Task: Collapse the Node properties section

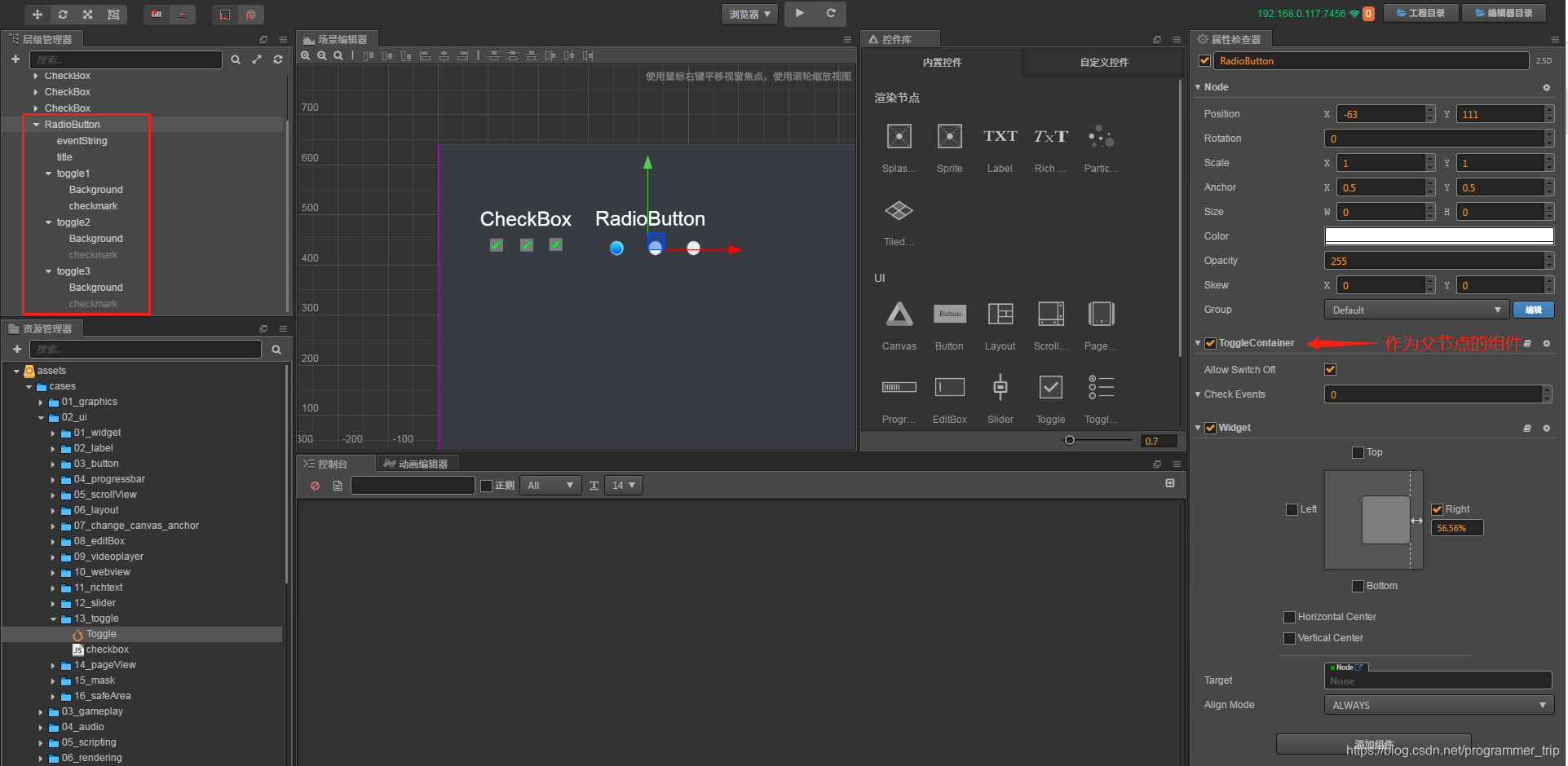Action: [1198, 87]
